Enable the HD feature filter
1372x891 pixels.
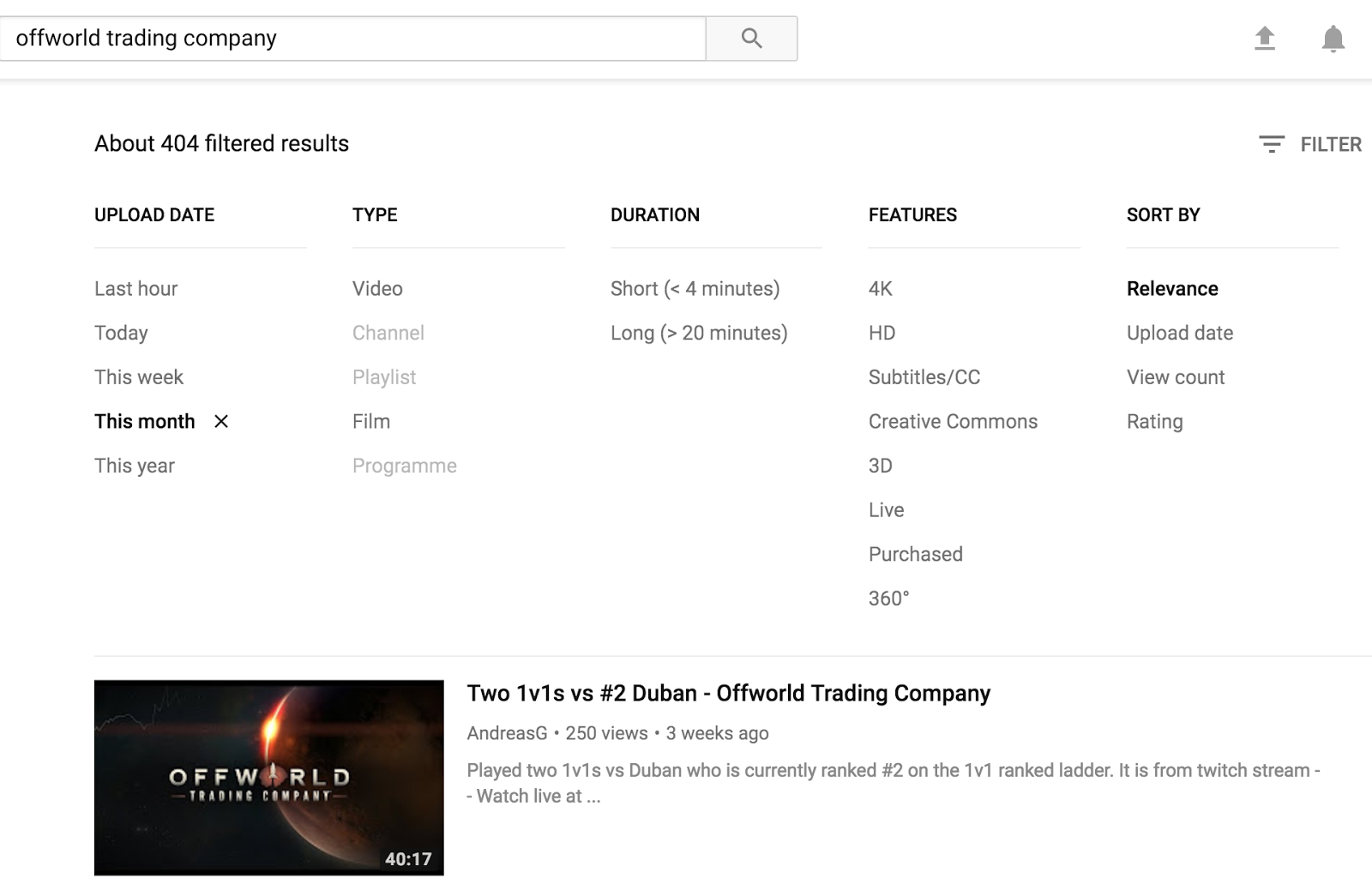click(x=882, y=333)
